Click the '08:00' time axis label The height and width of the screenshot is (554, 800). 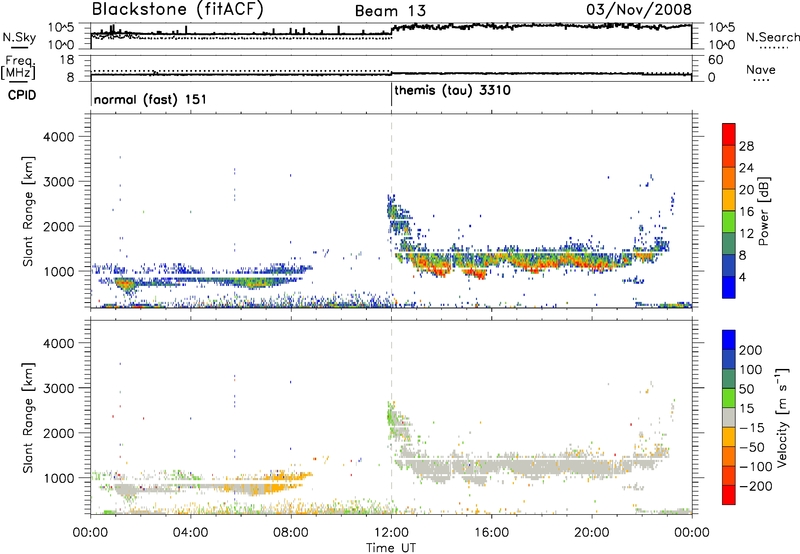291,533
